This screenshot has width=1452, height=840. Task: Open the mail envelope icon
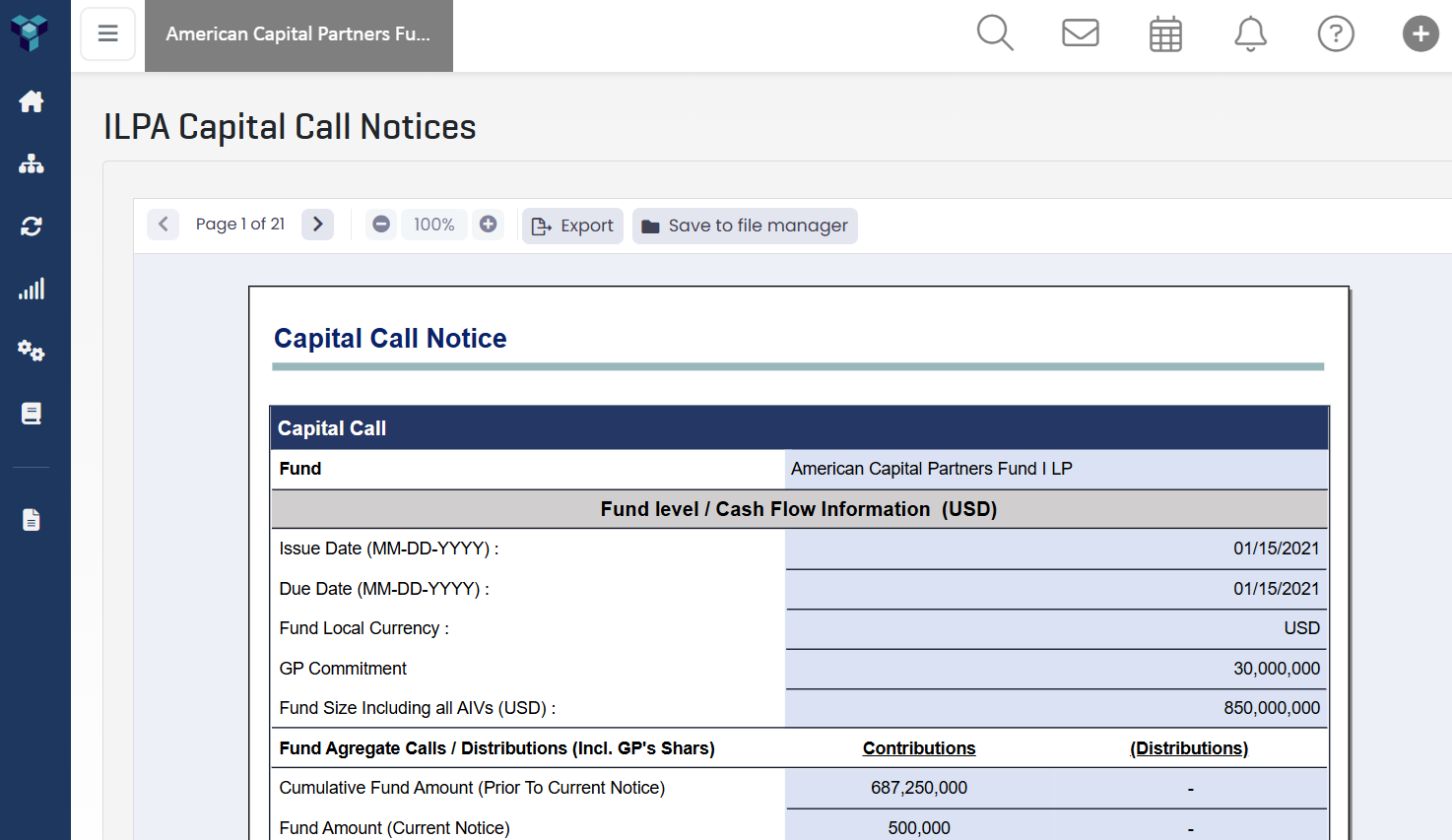[1080, 32]
